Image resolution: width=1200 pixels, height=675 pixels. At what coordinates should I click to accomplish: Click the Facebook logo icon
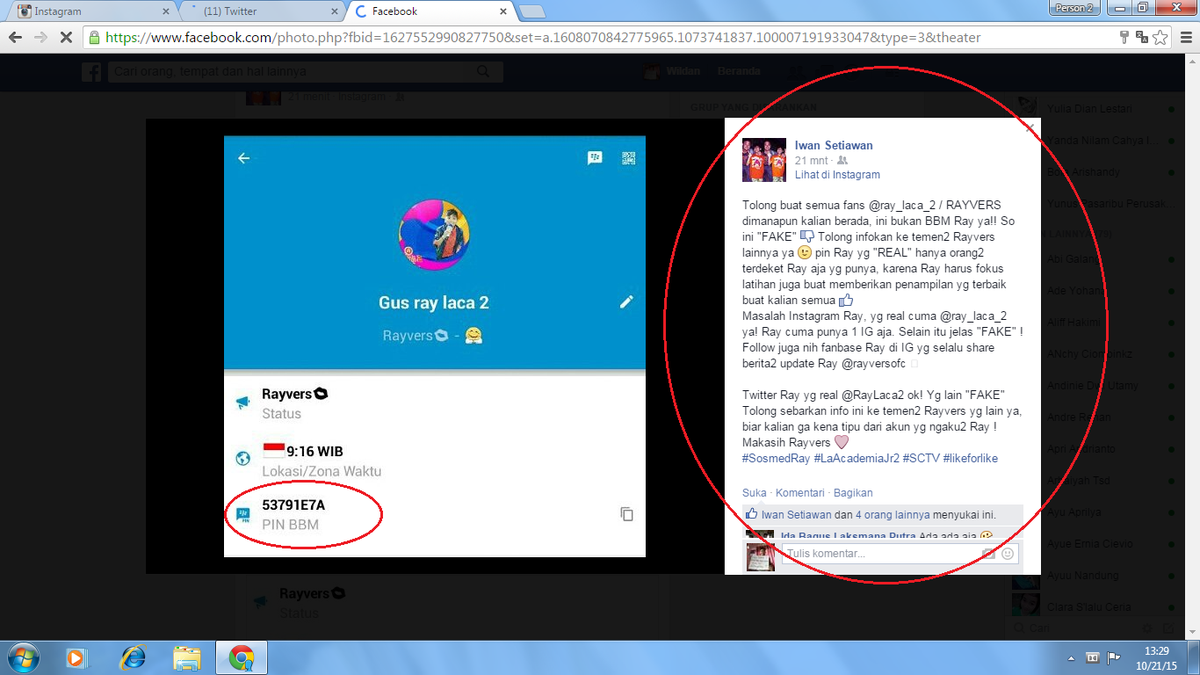[x=91, y=72]
